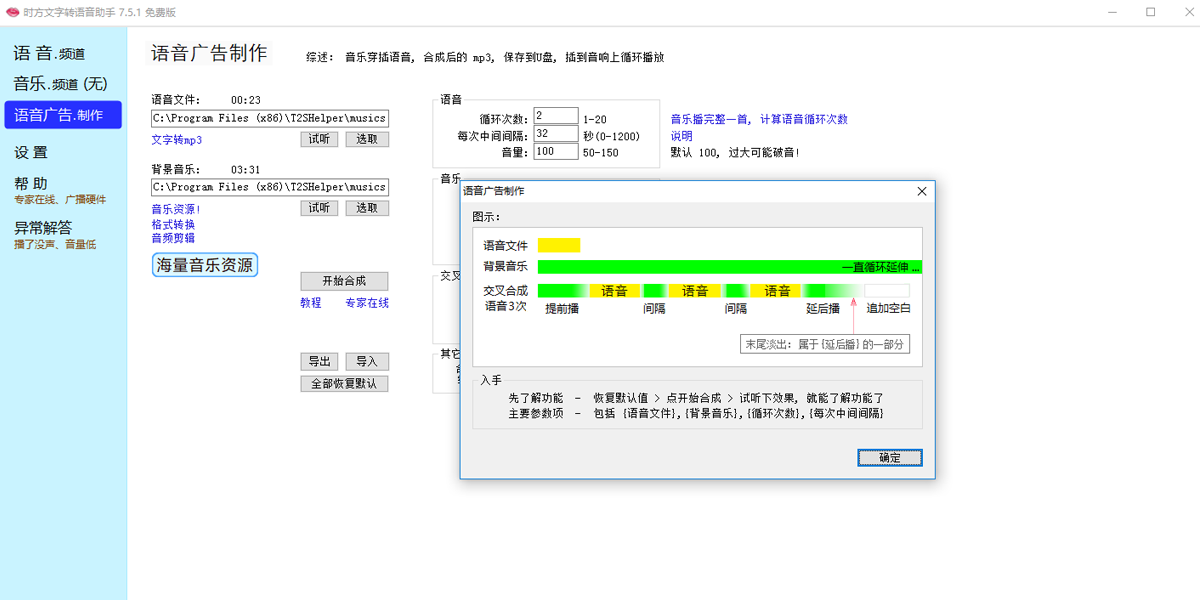Click the 教程 link
This screenshot has height=600, width=1200.
(x=311, y=303)
